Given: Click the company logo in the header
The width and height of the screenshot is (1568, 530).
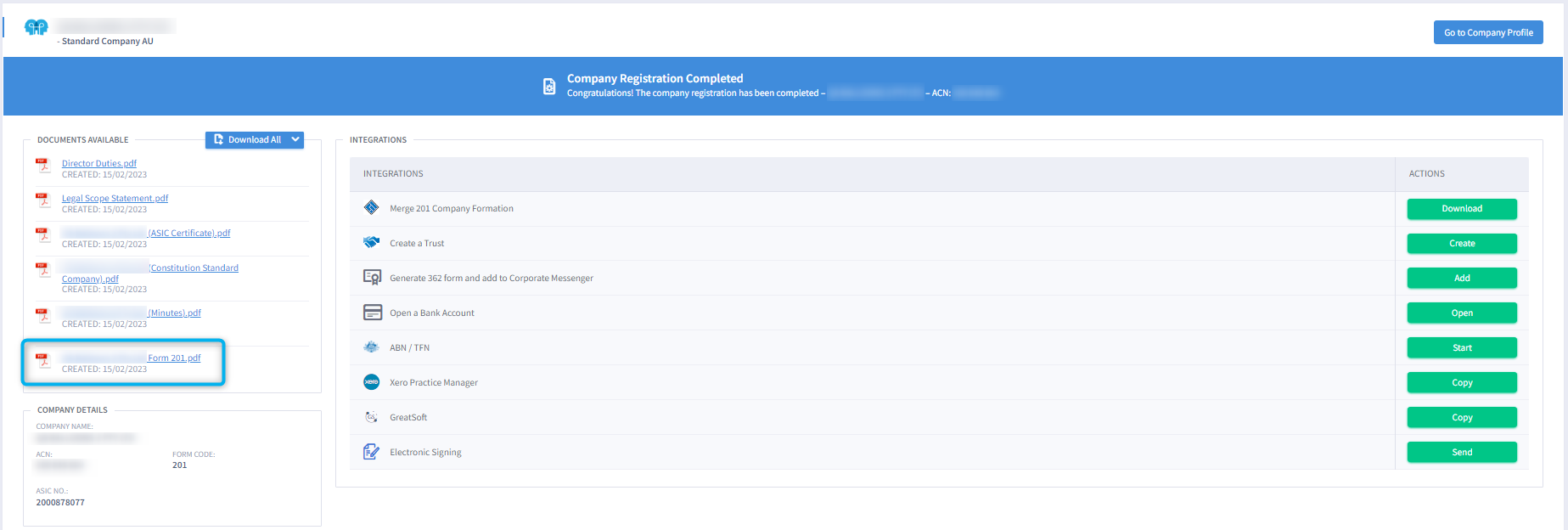Looking at the screenshot, I should 37,28.
